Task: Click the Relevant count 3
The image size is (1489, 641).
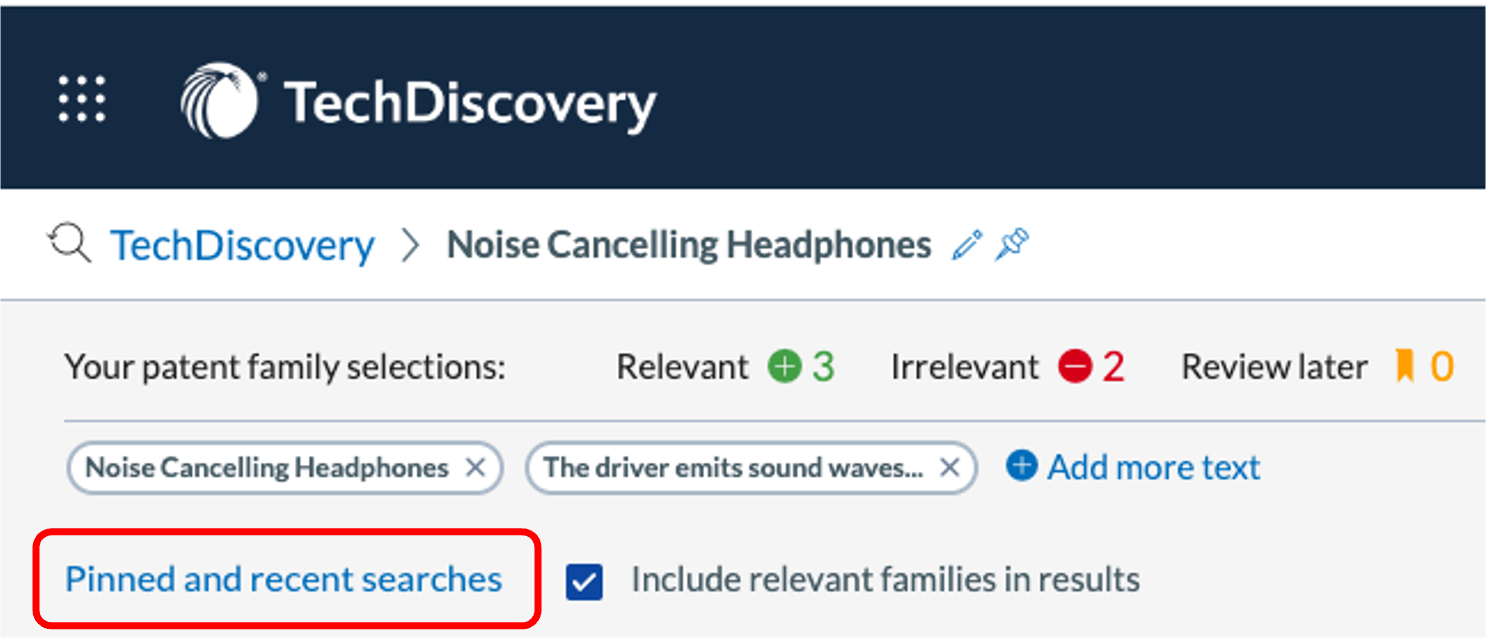Action: tap(823, 368)
